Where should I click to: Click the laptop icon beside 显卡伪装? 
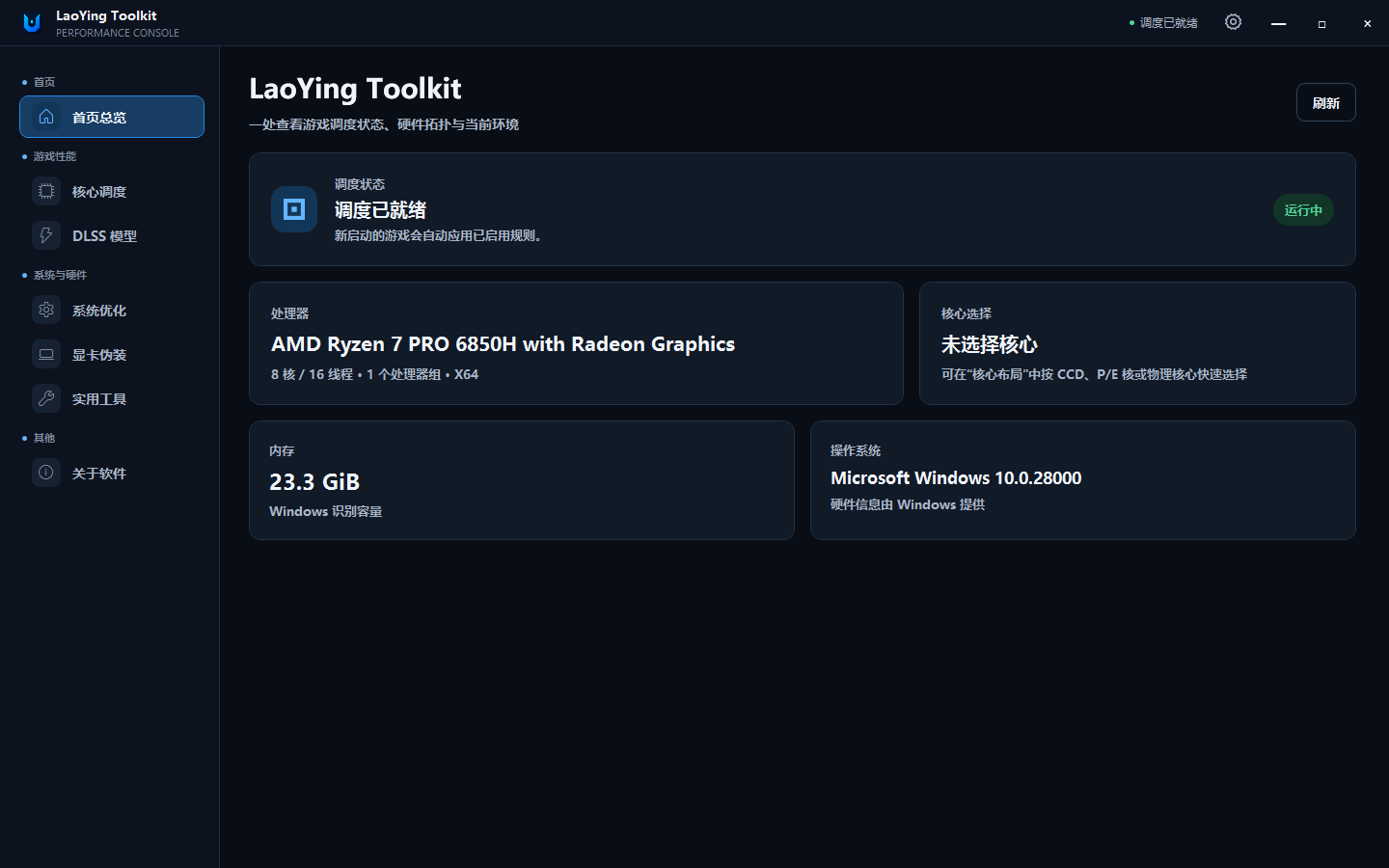[46, 354]
